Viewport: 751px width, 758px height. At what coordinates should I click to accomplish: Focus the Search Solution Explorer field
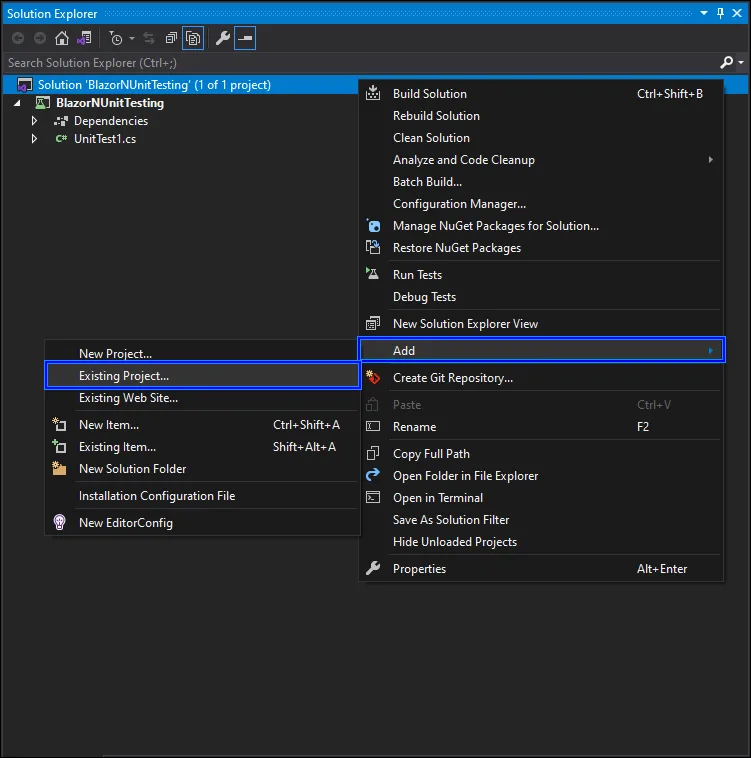pos(360,63)
